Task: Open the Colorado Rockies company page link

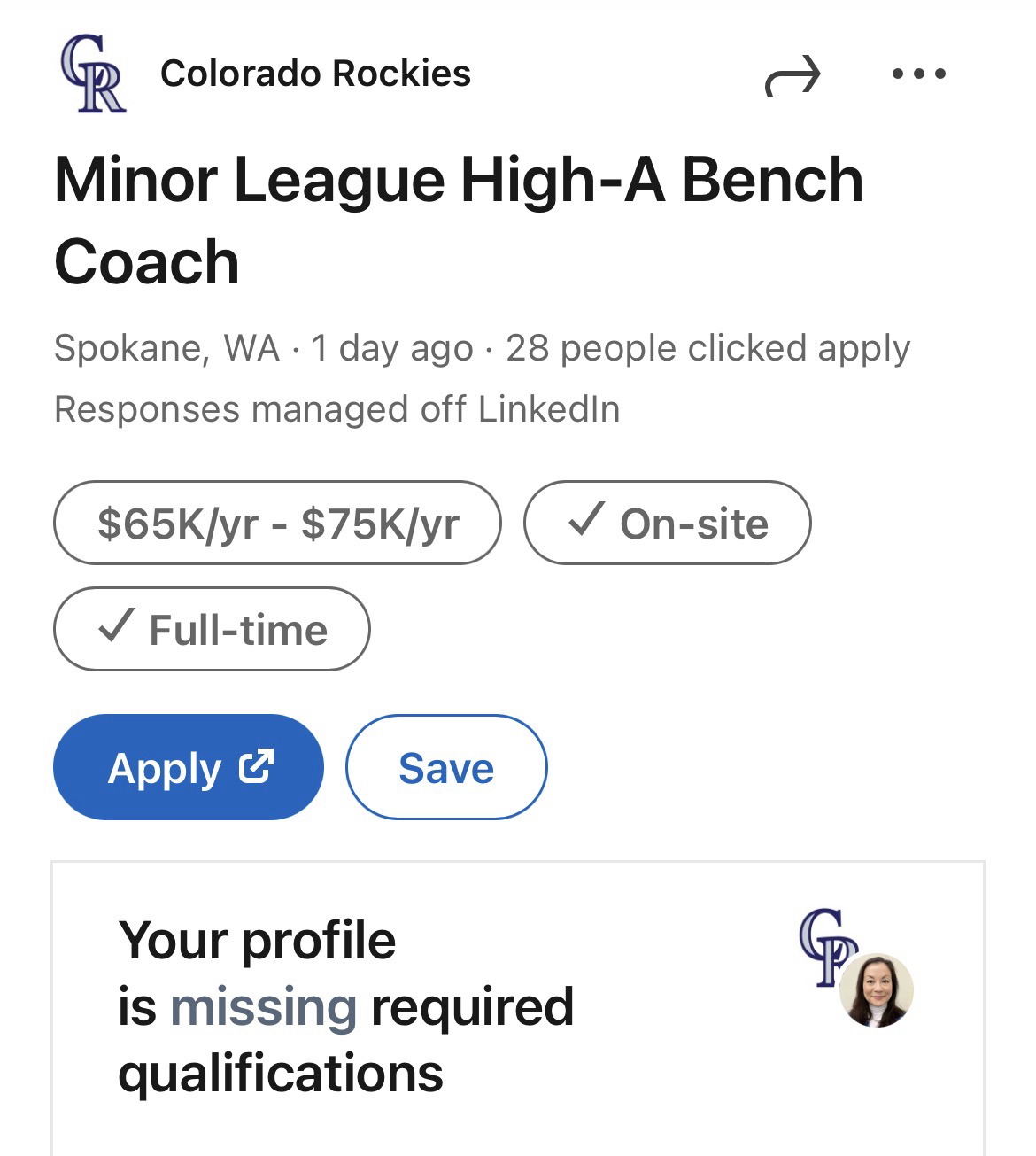Action: (315, 74)
